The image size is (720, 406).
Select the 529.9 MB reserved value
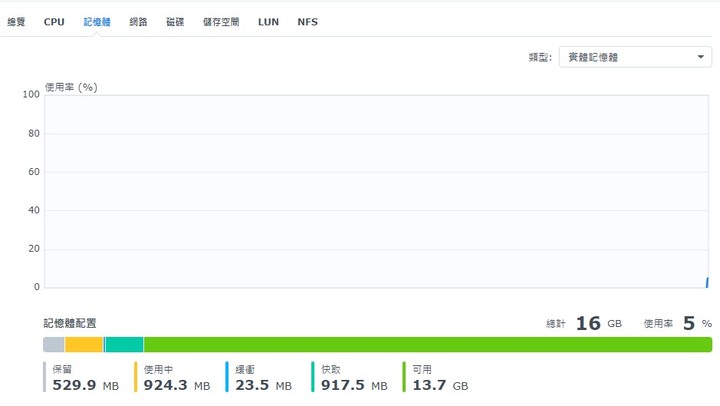(x=85, y=385)
